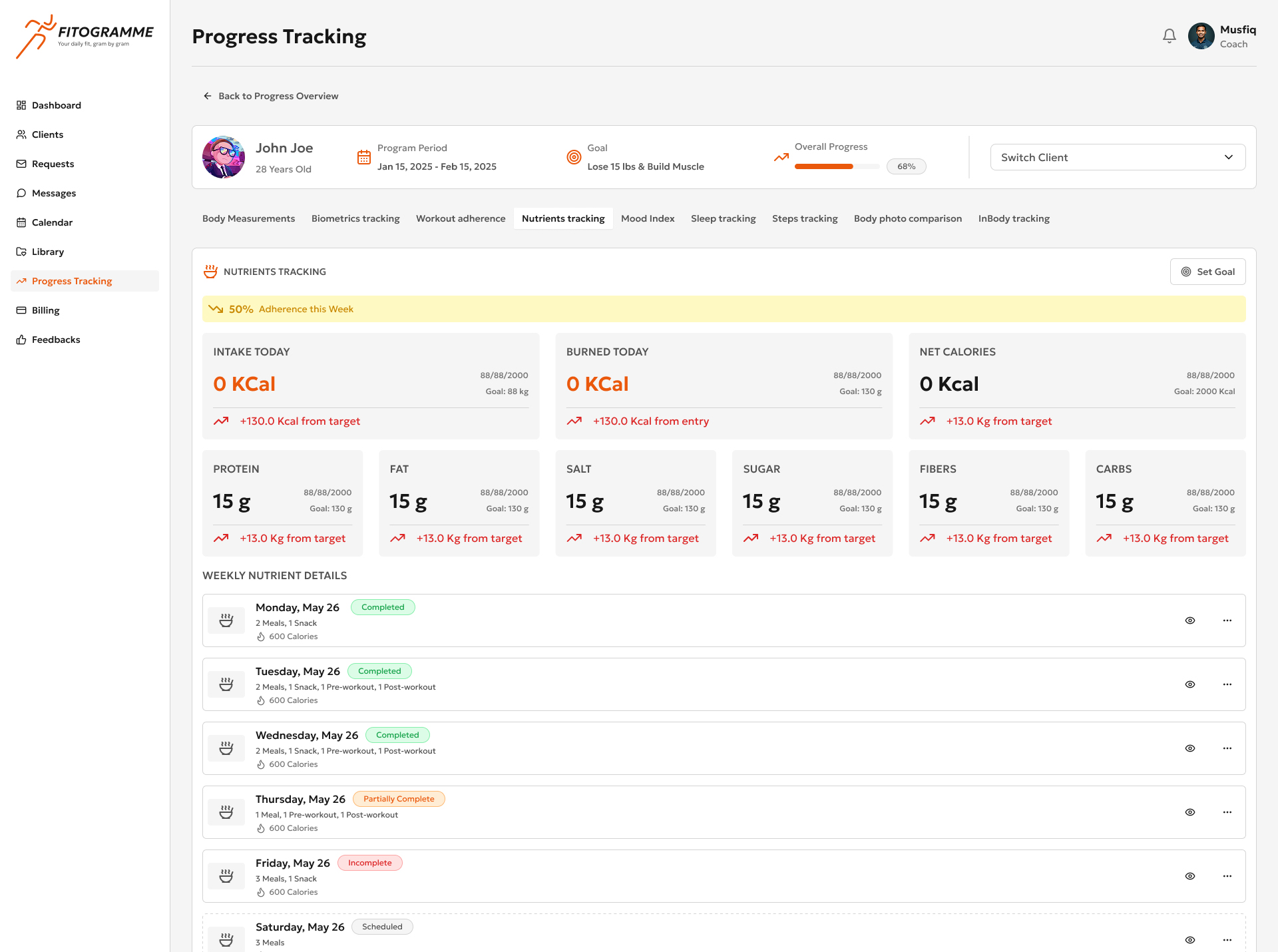
Task: Open Feedbacks in the sidebar
Action: point(56,340)
